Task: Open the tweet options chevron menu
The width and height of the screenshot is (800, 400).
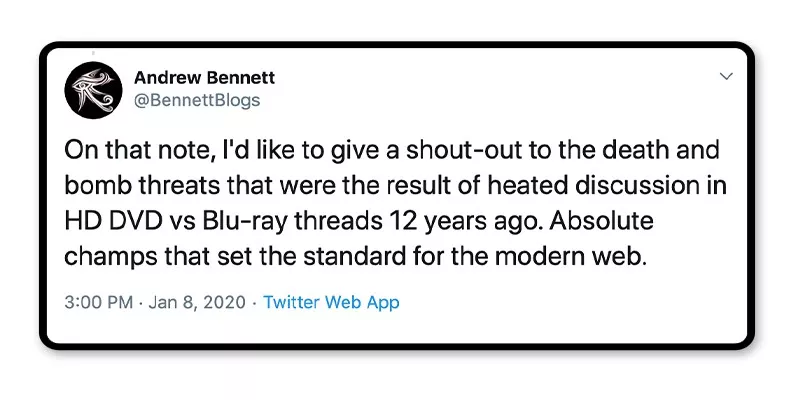Action: coord(726,76)
